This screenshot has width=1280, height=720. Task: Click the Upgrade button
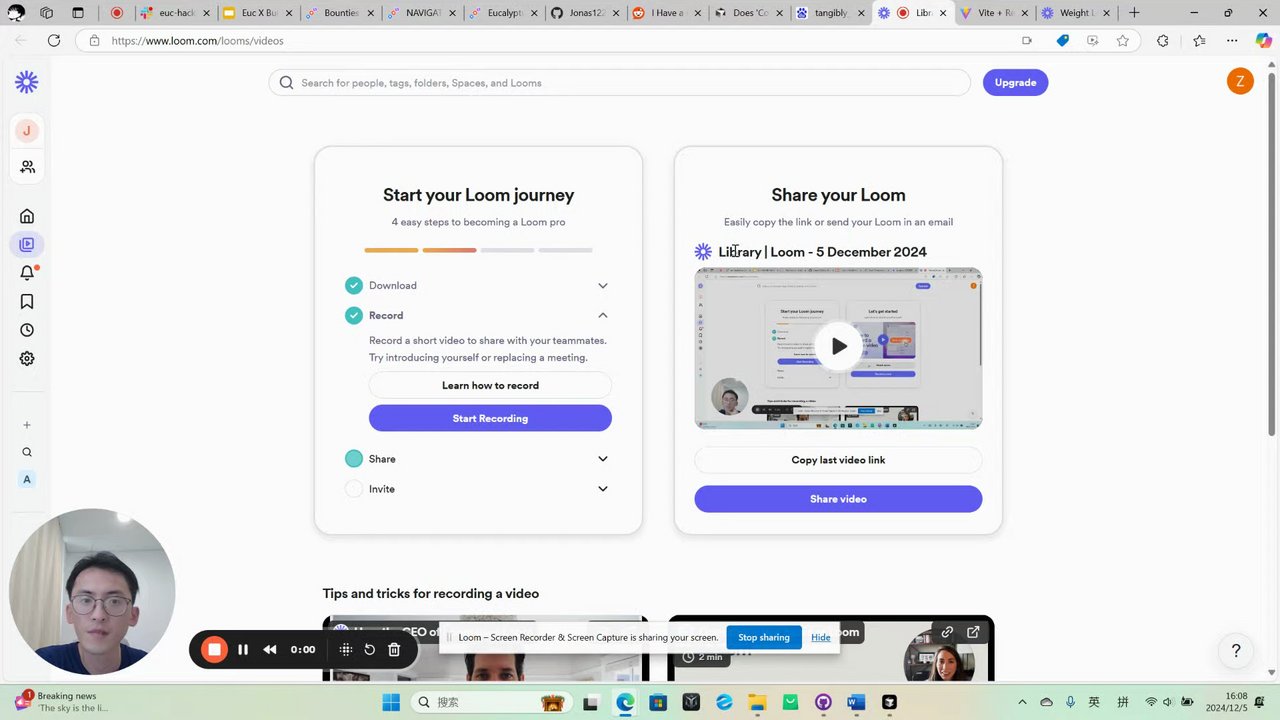1015,82
